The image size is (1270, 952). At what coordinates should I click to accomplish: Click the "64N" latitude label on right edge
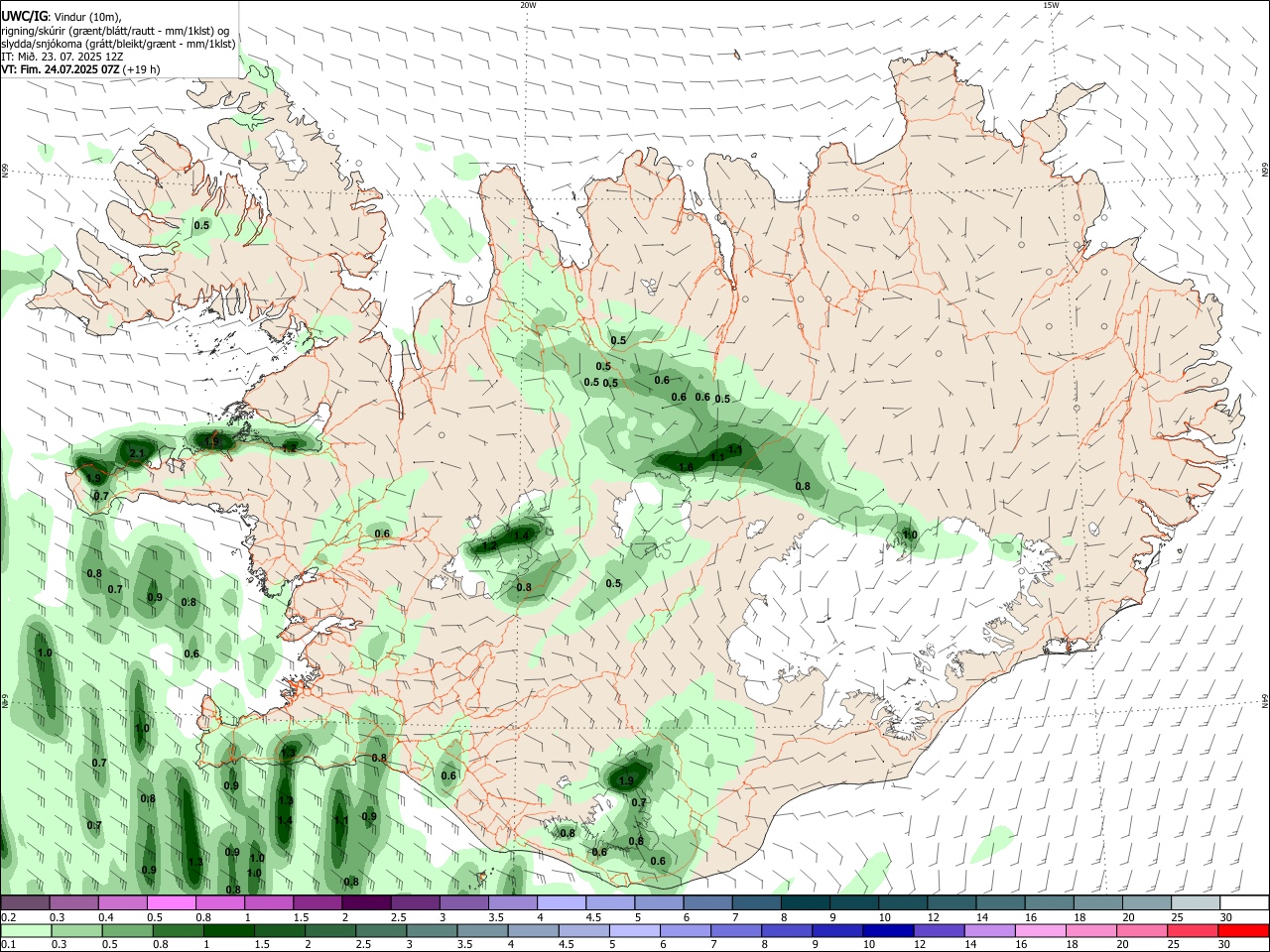(1265, 701)
